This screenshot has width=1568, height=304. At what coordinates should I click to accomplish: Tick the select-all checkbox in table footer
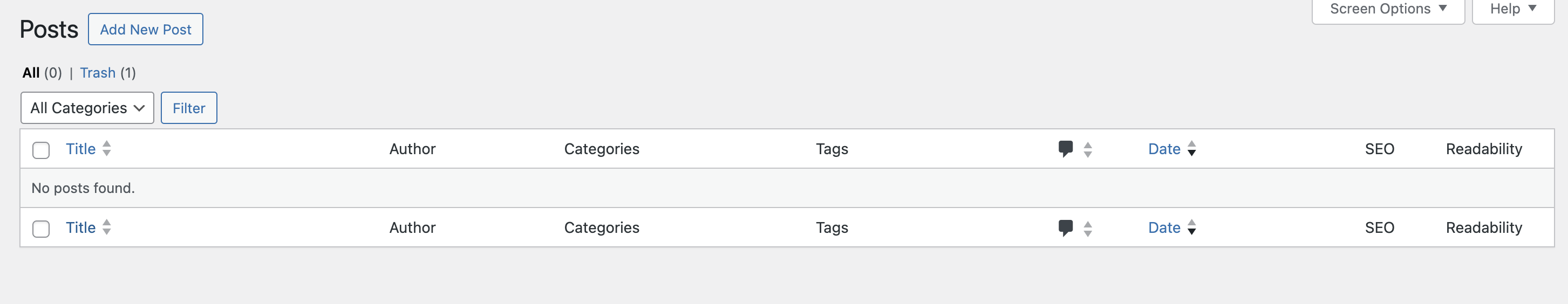[x=41, y=229]
